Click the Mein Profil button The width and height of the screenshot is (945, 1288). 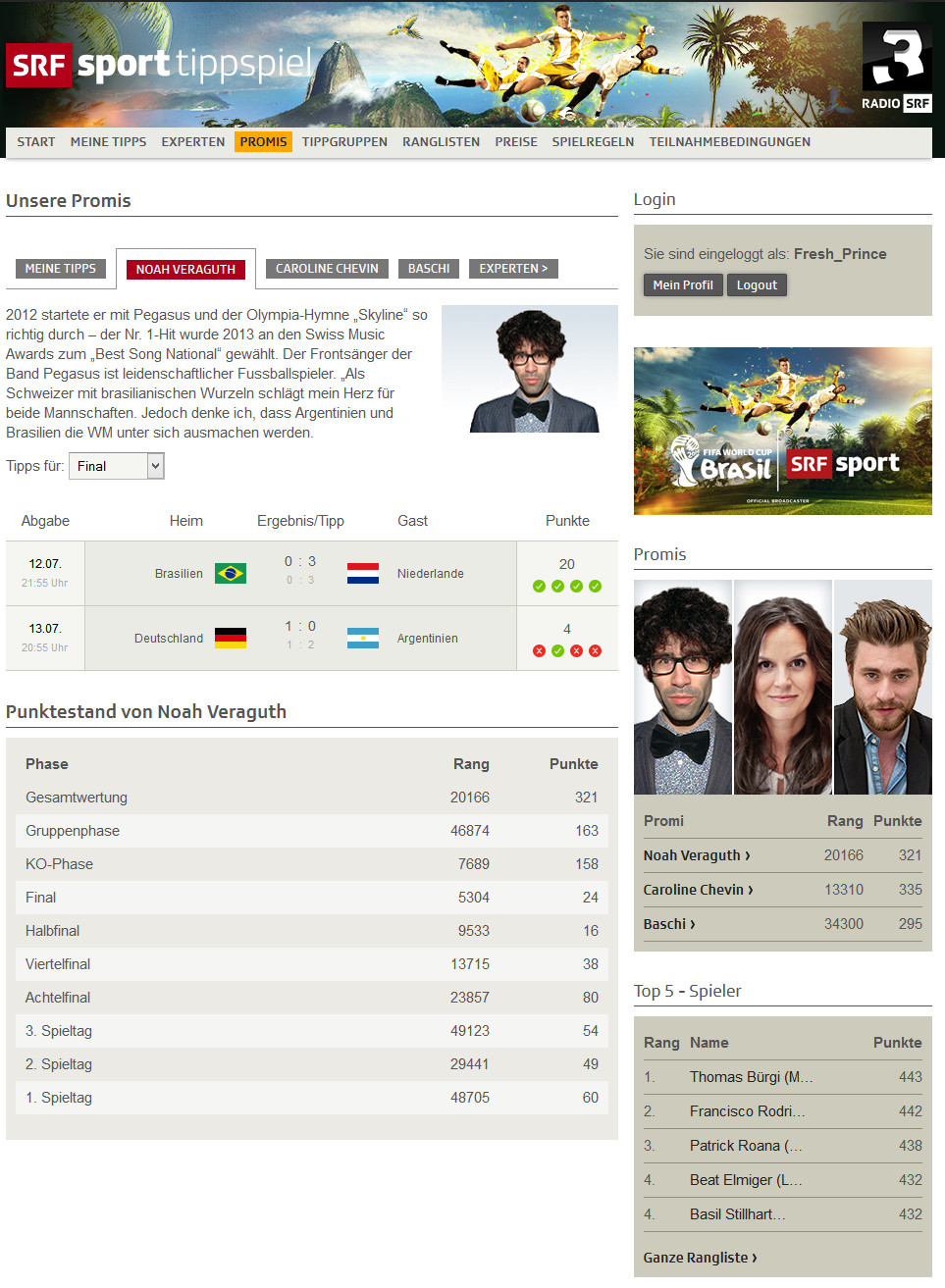coord(683,284)
